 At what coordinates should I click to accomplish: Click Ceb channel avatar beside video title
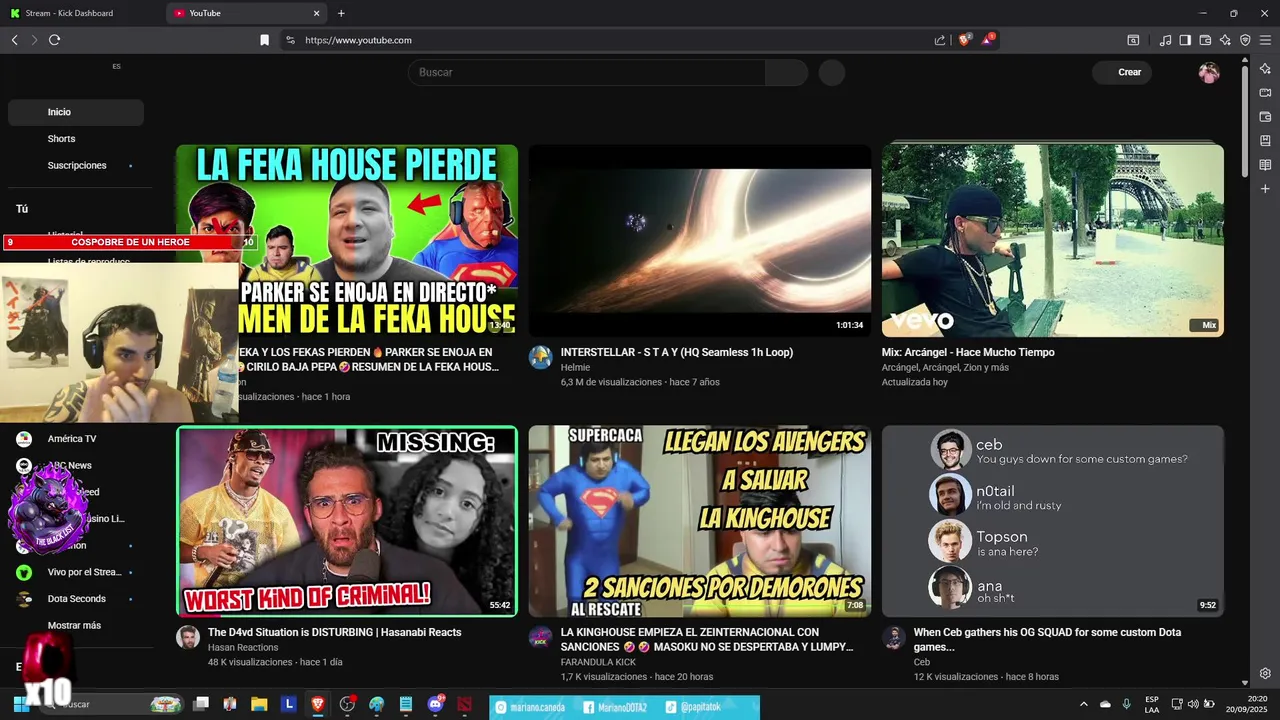click(894, 637)
